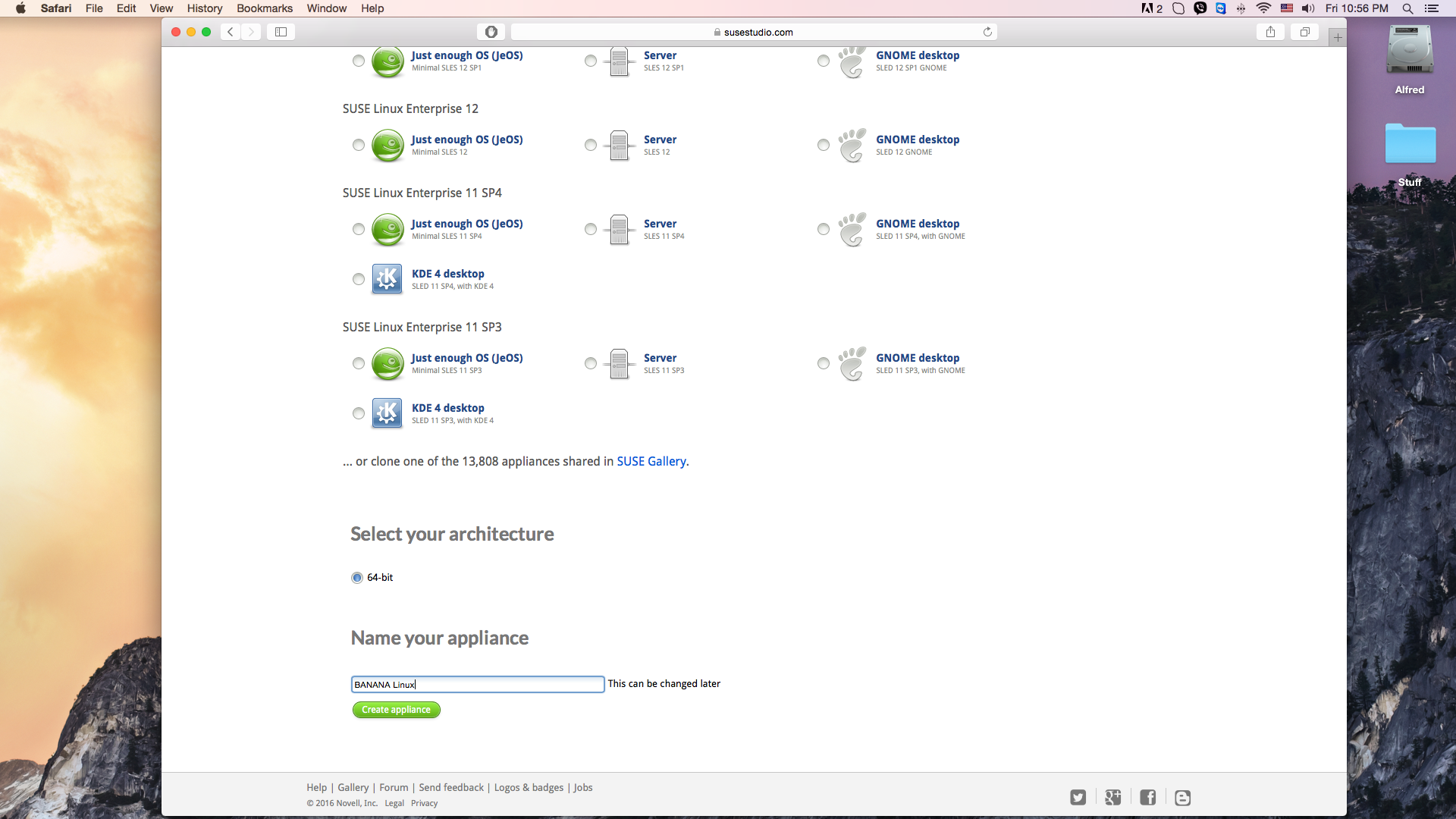Click the Server icon for SLES 12
The image size is (1456, 819).
(x=620, y=146)
